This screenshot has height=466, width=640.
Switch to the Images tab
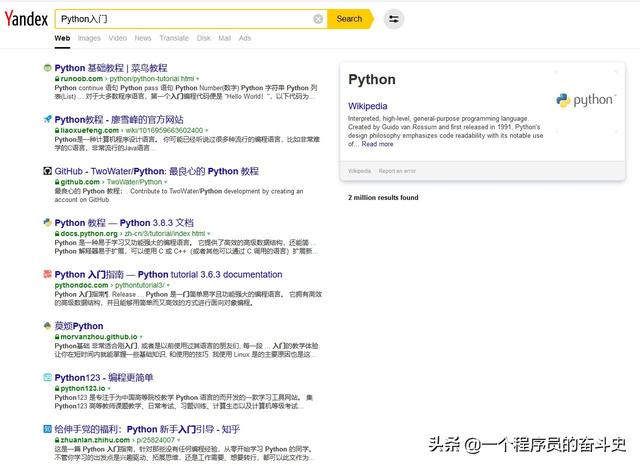(x=89, y=38)
